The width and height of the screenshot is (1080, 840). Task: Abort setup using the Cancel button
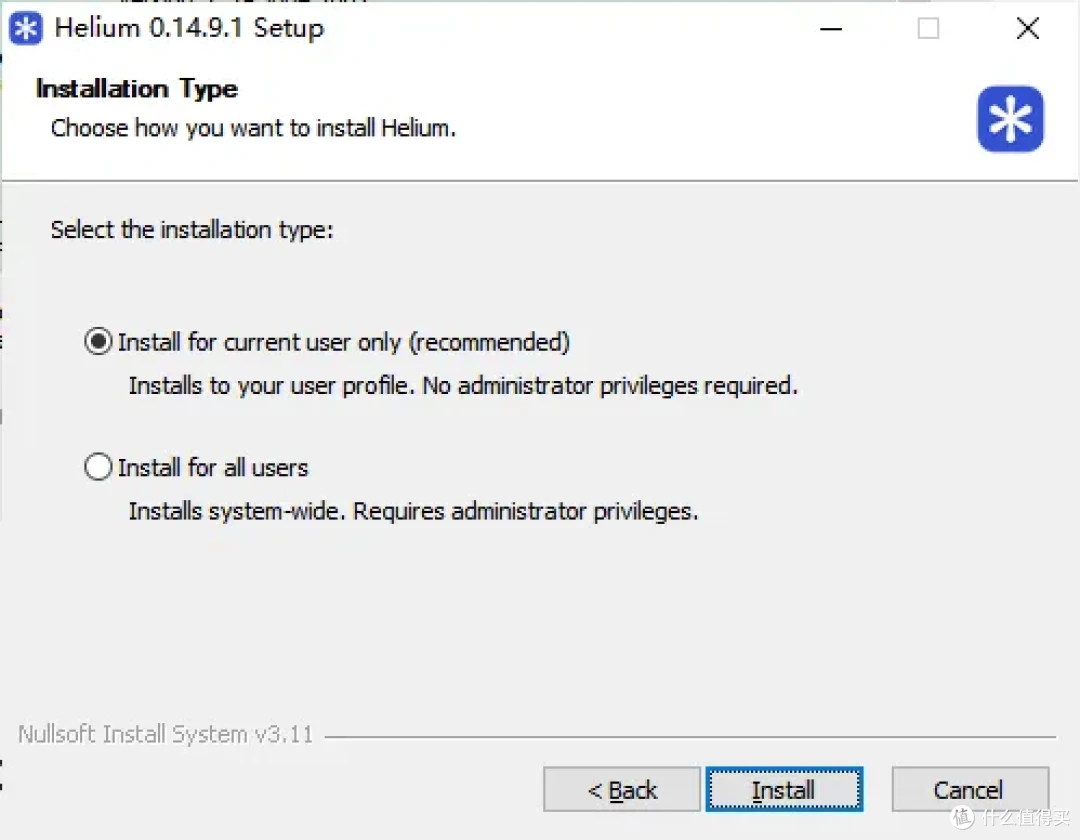pyautogui.click(x=969, y=790)
